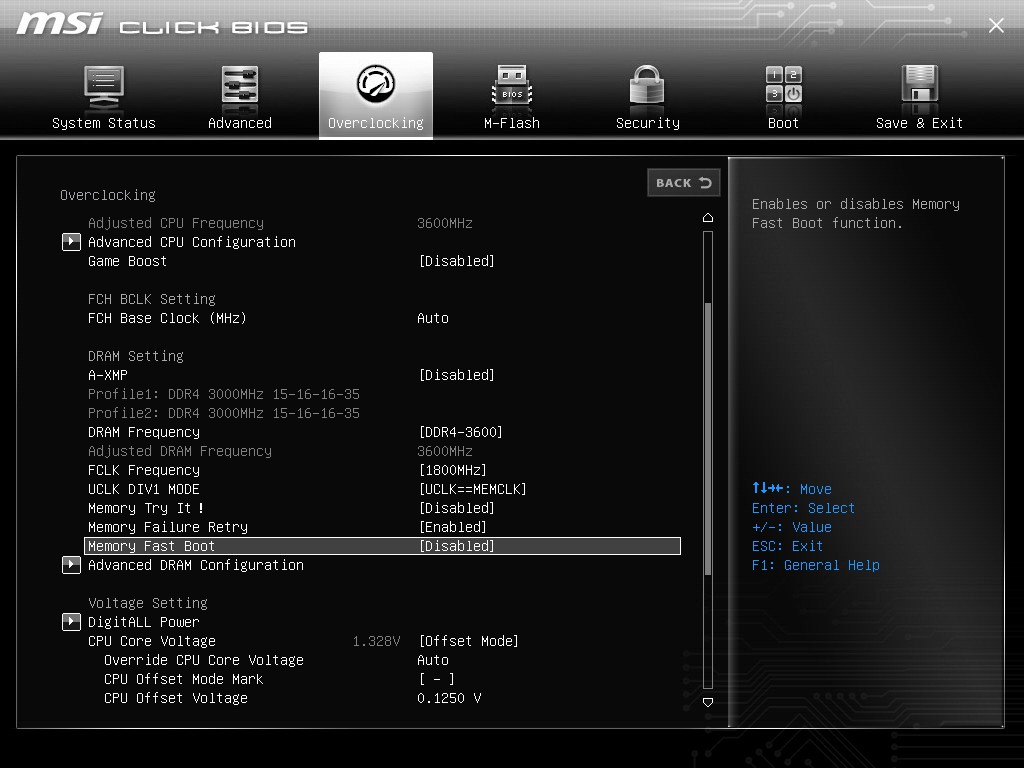The height and width of the screenshot is (768, 1024).
Task: Click the ESC: Exit hint
Action: 788,546
